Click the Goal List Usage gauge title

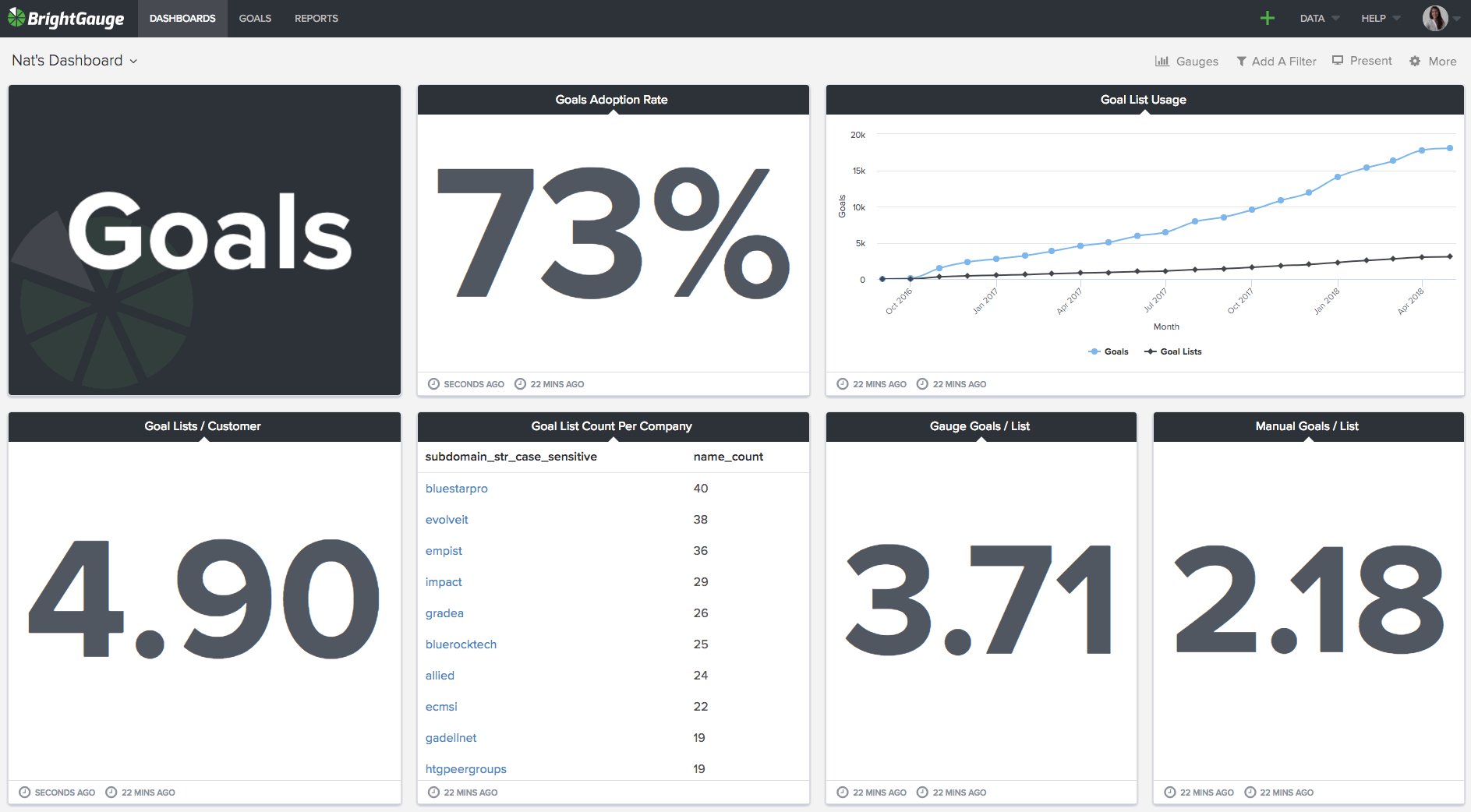coord(1143,99)
